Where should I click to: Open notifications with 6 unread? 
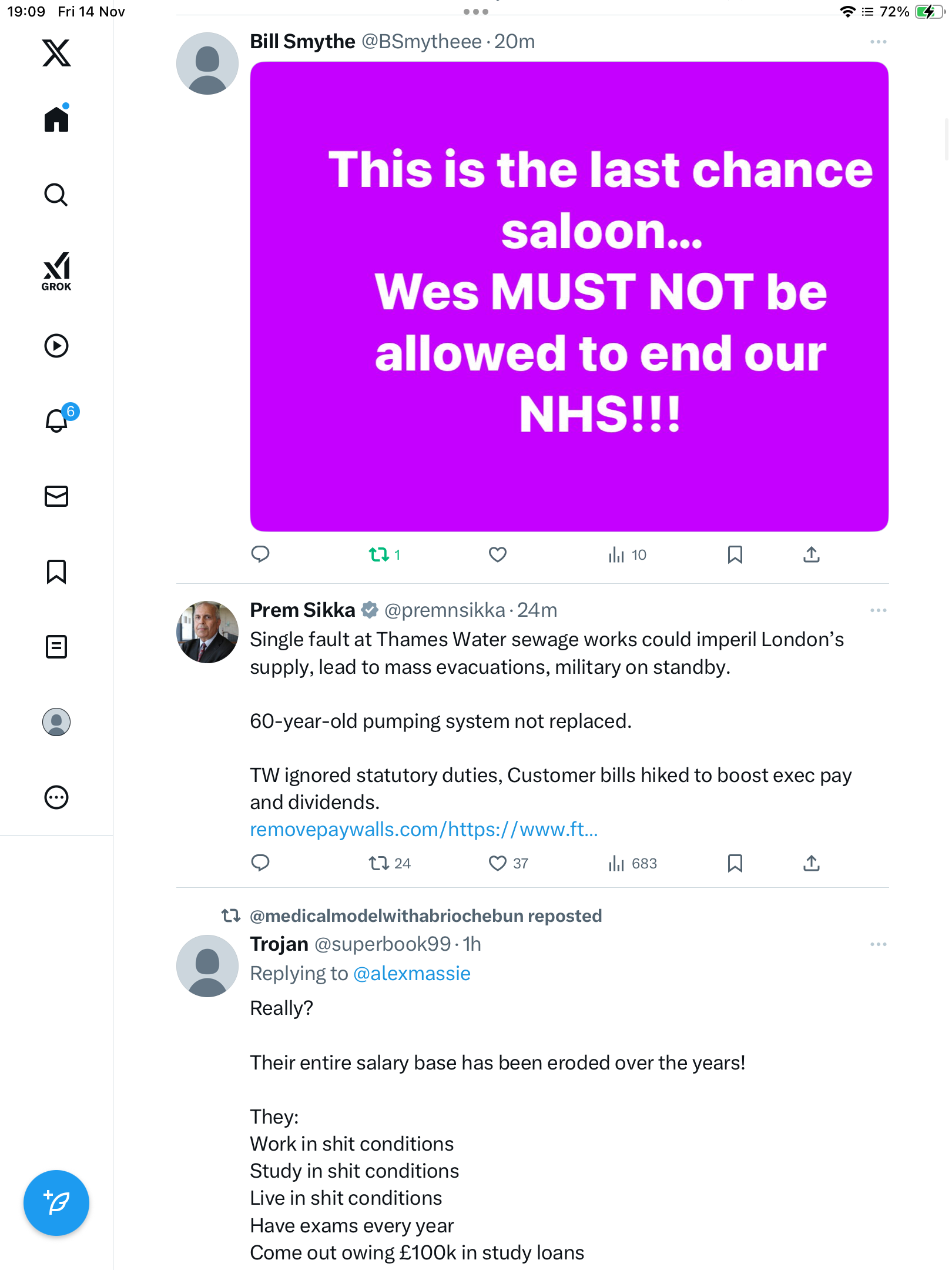pos(58,420)
